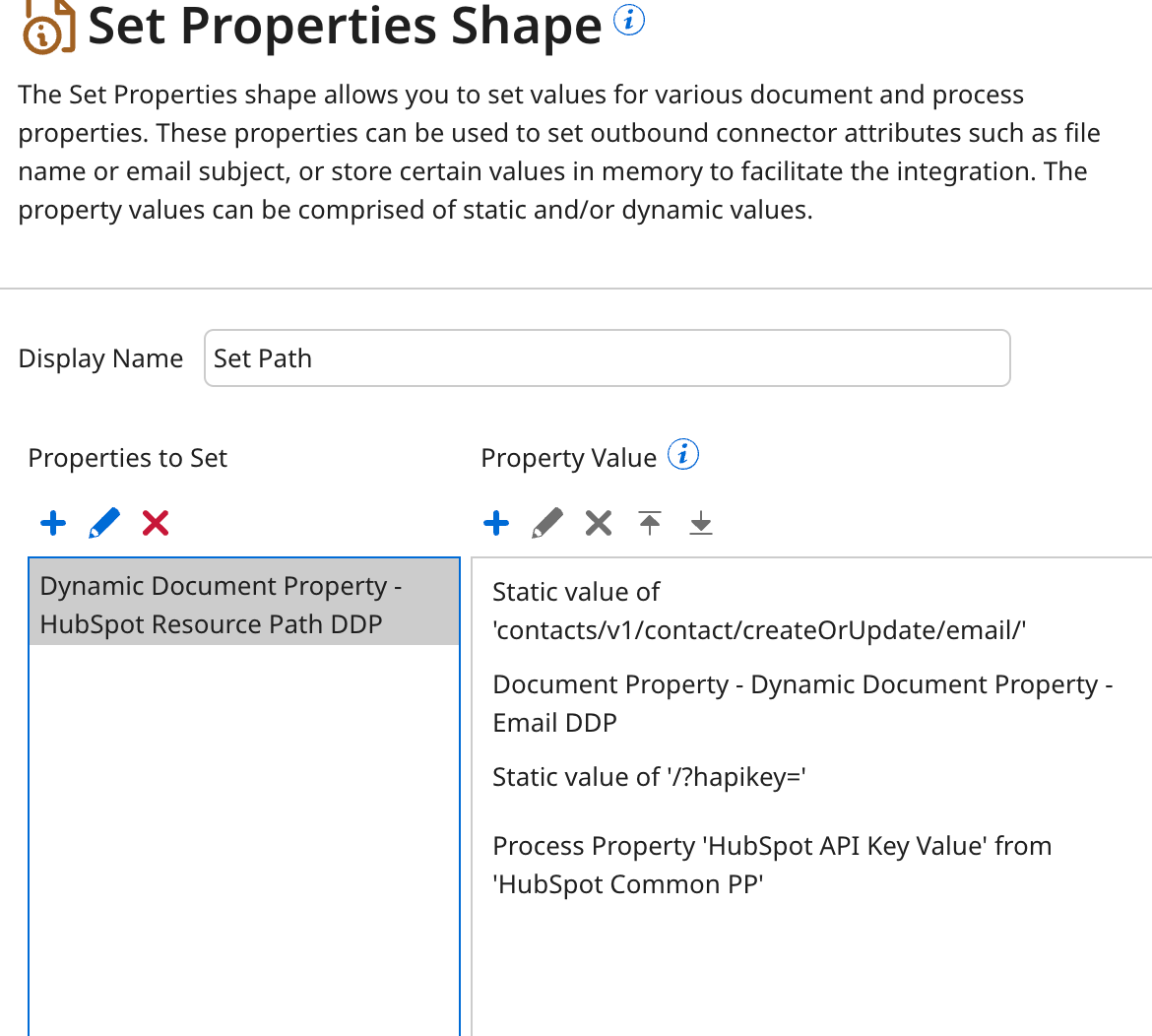Click the empty area below the selected property
Image resolution: width=1152 pixels, height=1036 pixels.
[x=243, y=837]
